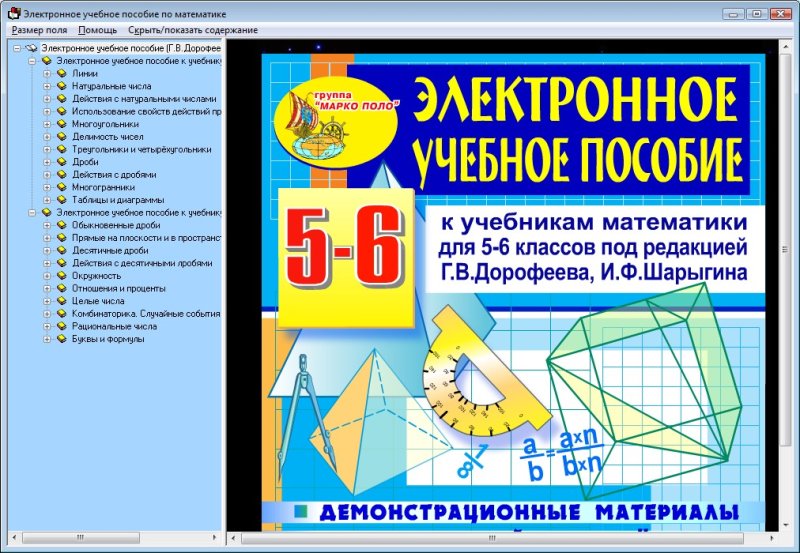Open the Размер поля menu
Viewport: 800px width, 553px height.
(x=39, y=30)
